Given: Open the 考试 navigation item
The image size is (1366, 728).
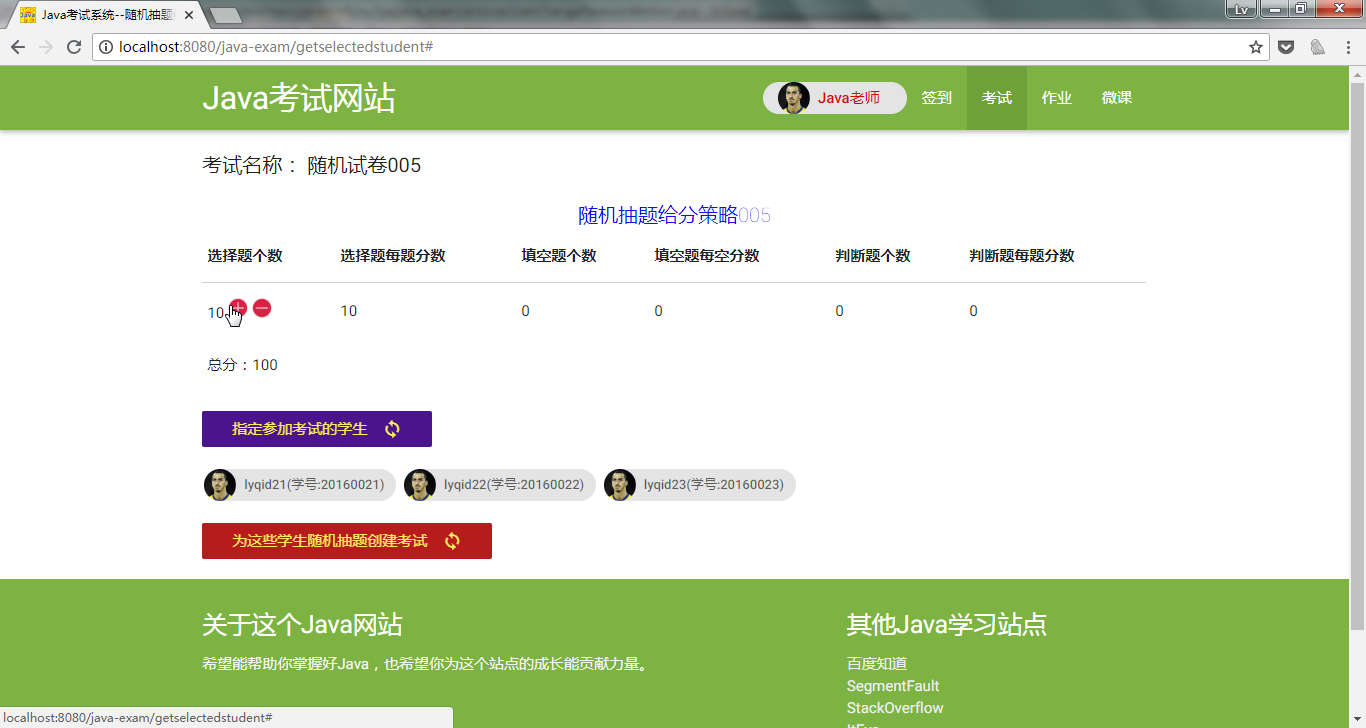Looking at the screenshot, I should (x=997, y=98).
